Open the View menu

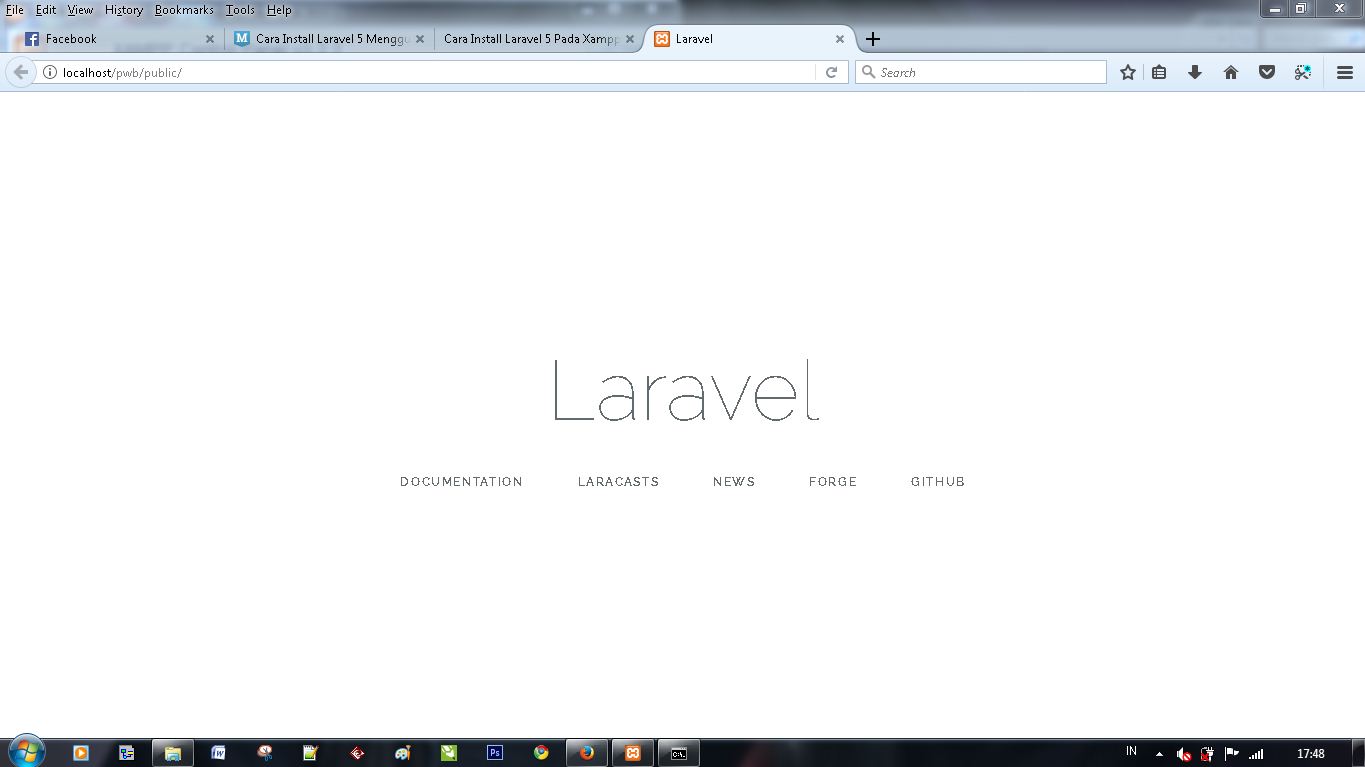80,10
